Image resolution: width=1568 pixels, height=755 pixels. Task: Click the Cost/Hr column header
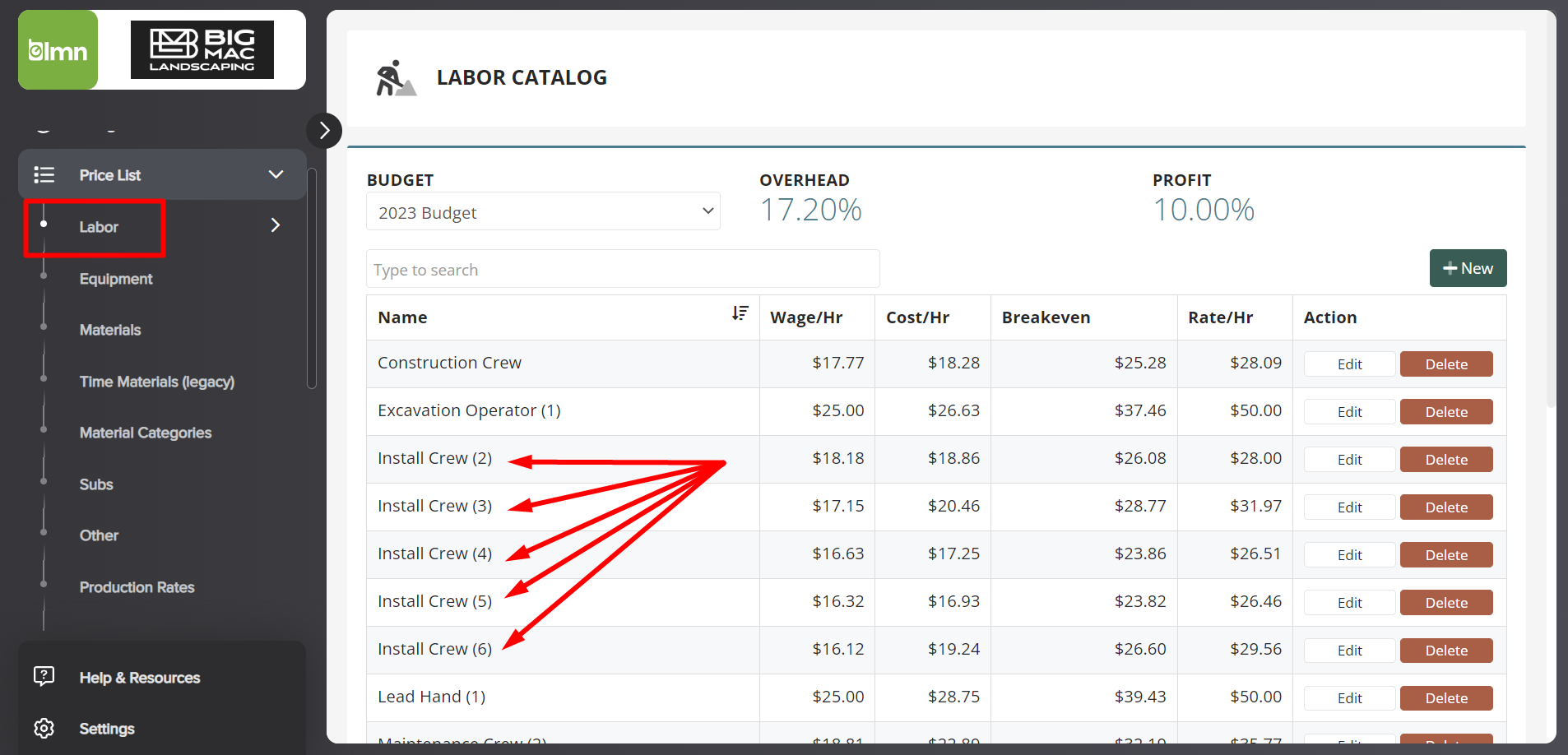[917, 317]
